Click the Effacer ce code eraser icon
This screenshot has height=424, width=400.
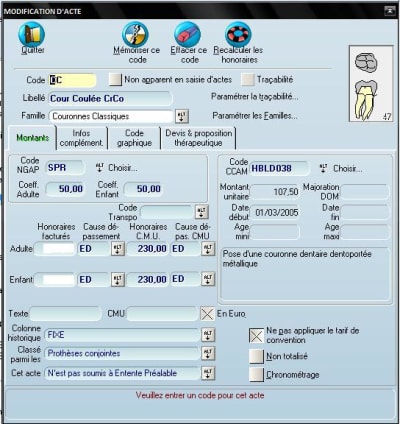pyautogui.click(x=187, y=35)
